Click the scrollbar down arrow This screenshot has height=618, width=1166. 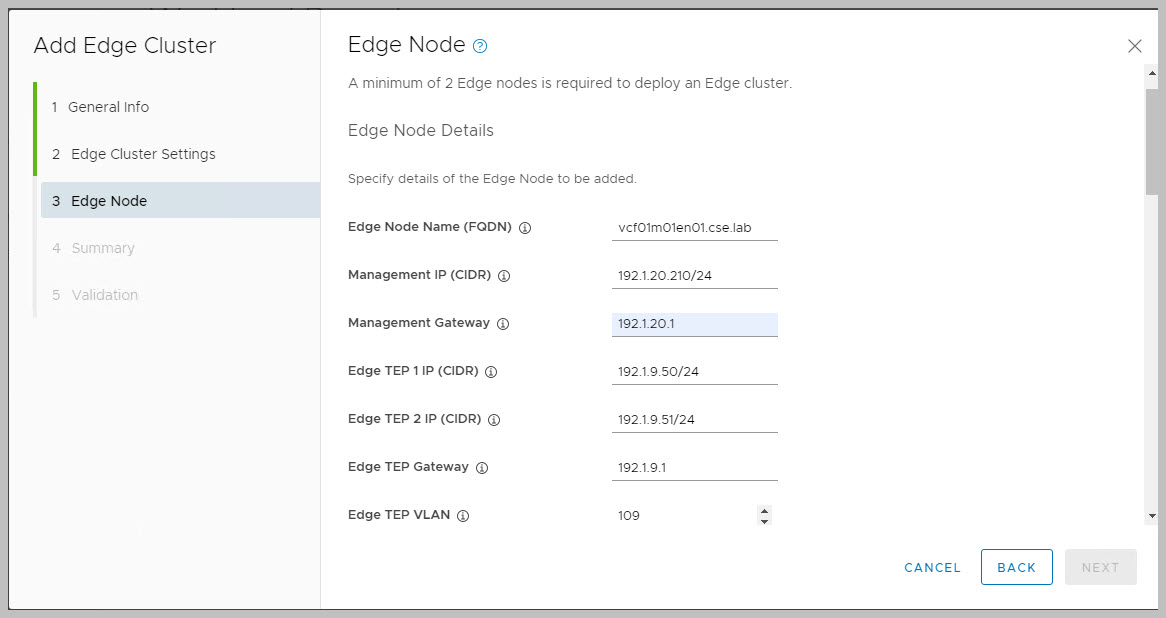pos(1151,516)
